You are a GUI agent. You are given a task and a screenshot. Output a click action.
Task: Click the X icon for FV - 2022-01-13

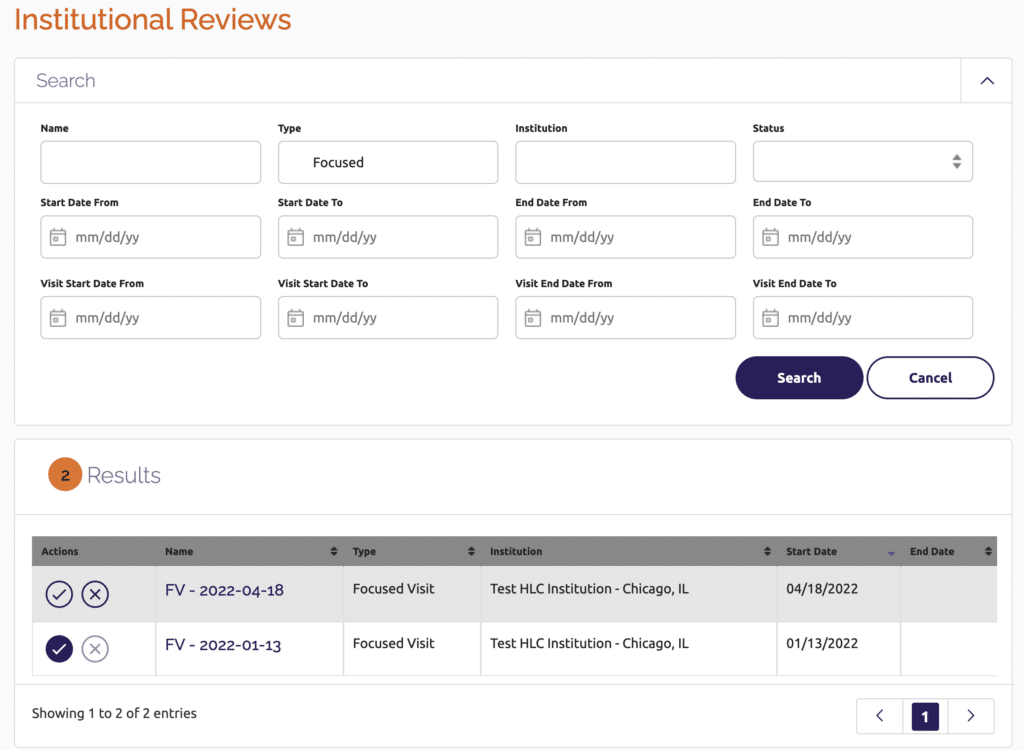(95, 649)
